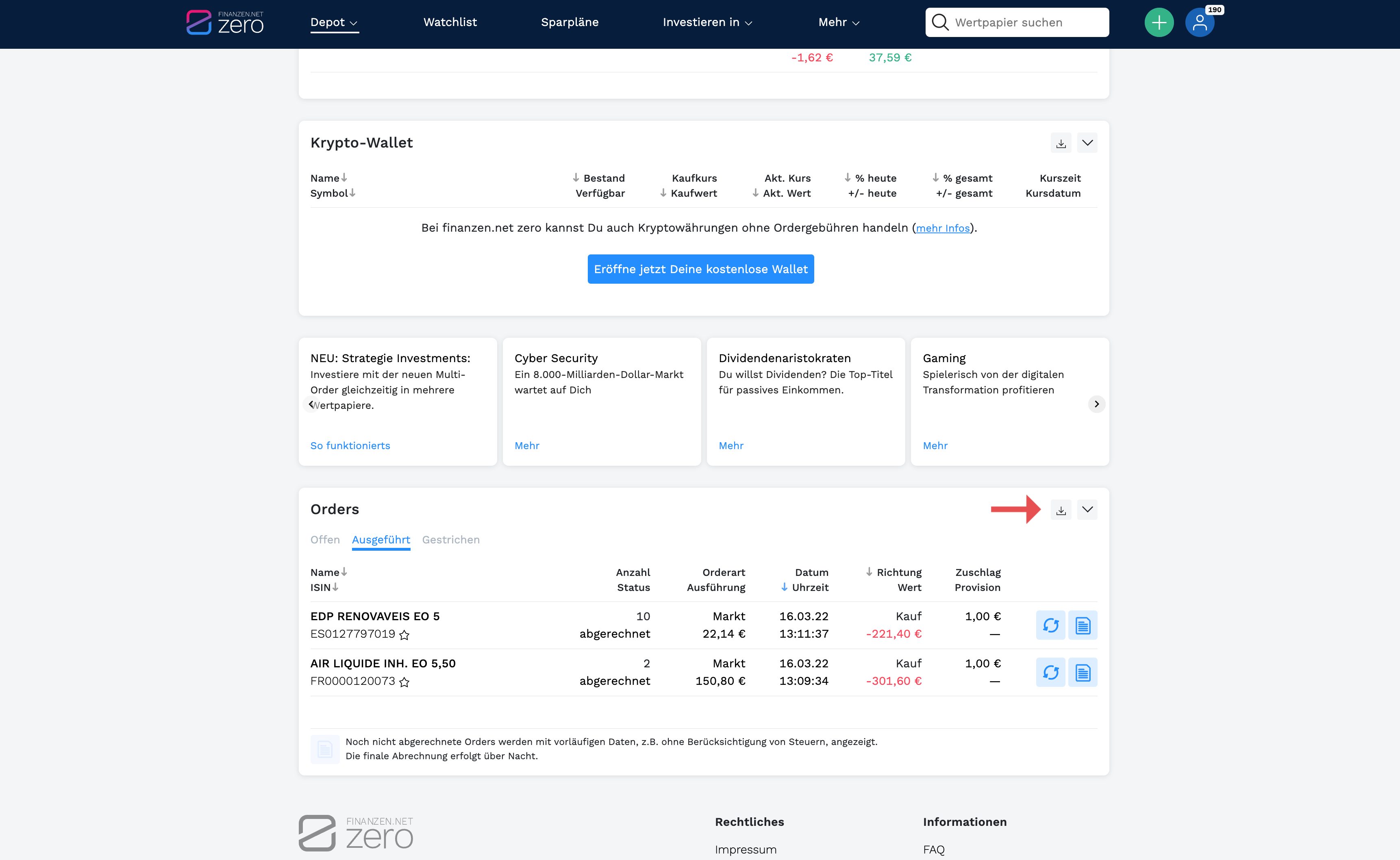Open Mehr under Cyber Security
The width and height of the screenshot is (1400, 860).
coord(527,445)
